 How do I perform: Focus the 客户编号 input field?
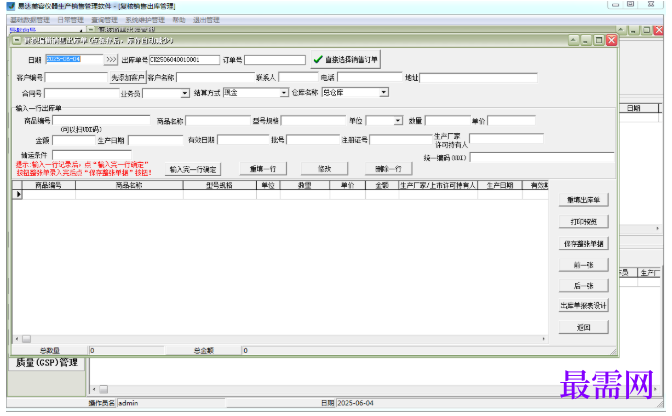click(x=76, y=78)
